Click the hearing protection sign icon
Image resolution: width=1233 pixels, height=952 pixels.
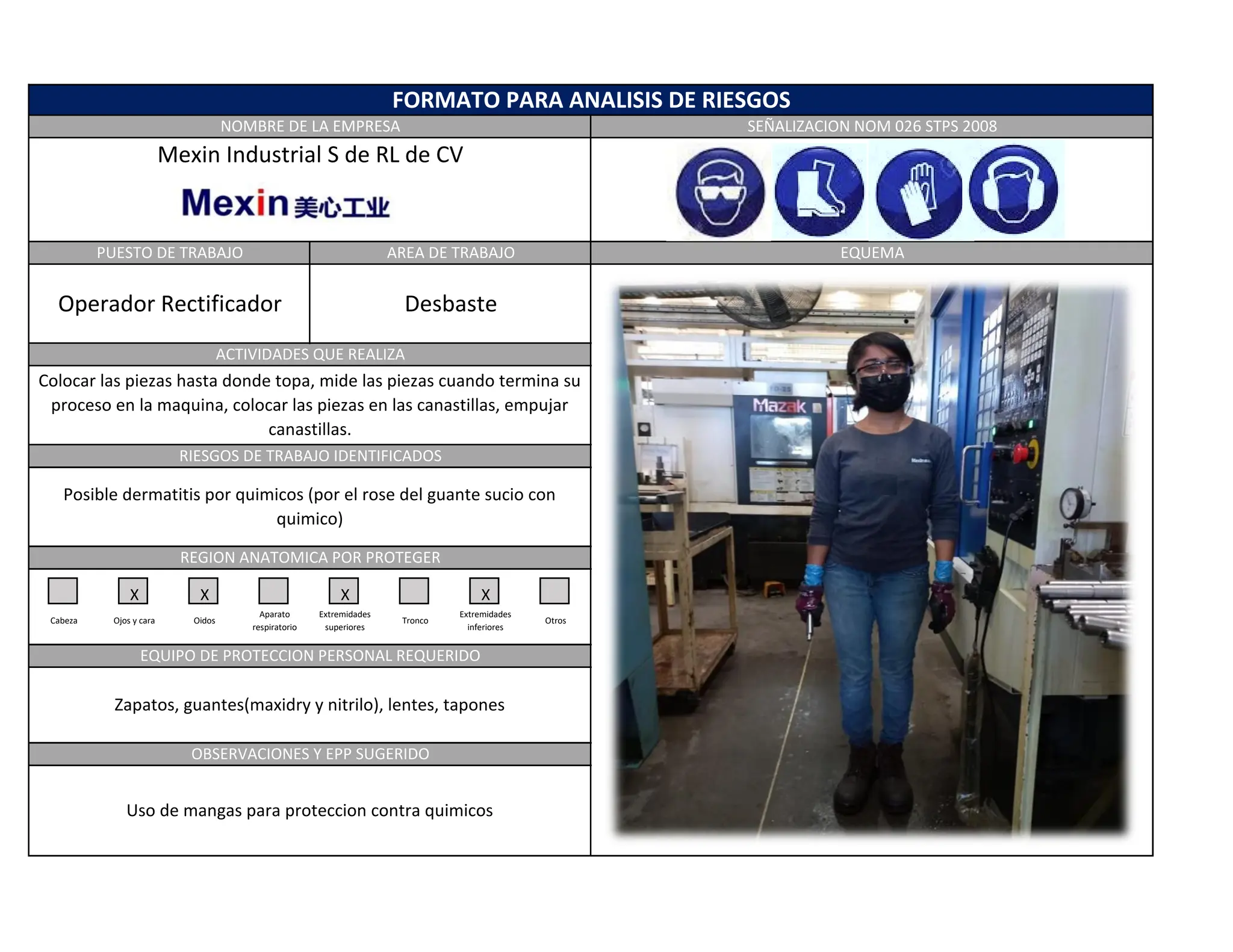(x=1014, y=191)
